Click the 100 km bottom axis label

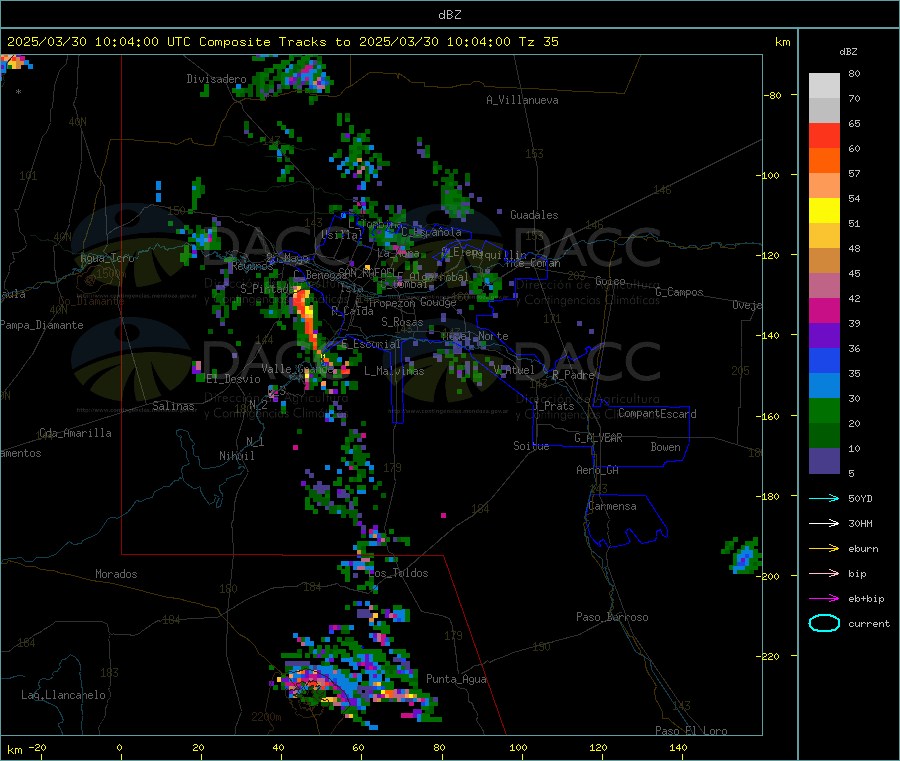coord(518,747)
